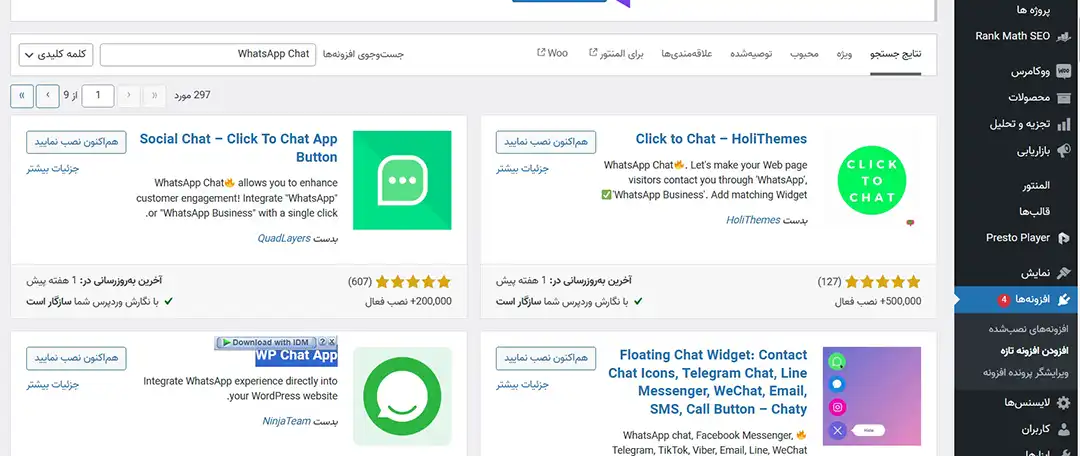Switch to محبوب popular tab
1080x456 pixels.
[x=804, y=54]
